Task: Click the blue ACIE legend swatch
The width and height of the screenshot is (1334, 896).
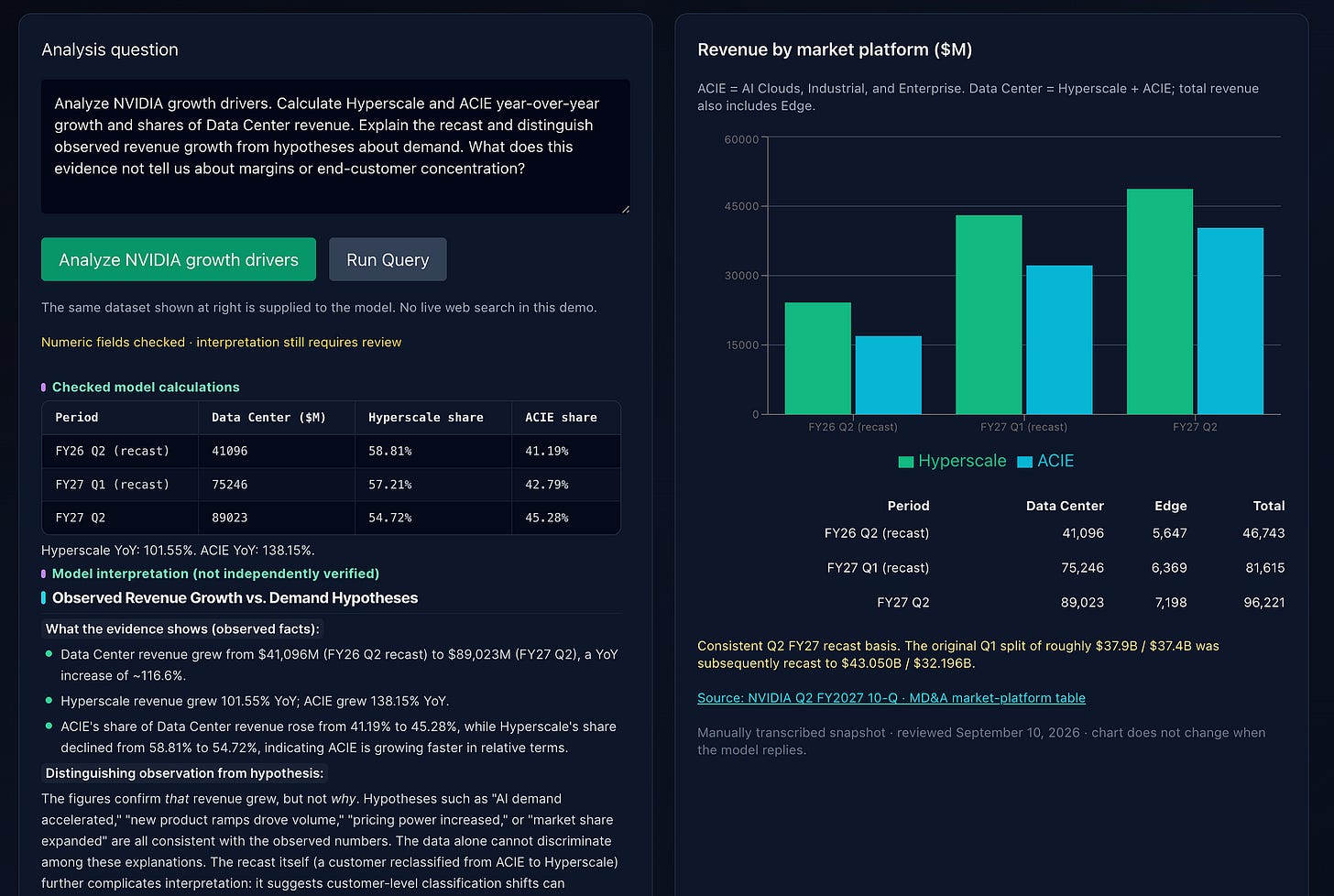Action: point(1025,462)
